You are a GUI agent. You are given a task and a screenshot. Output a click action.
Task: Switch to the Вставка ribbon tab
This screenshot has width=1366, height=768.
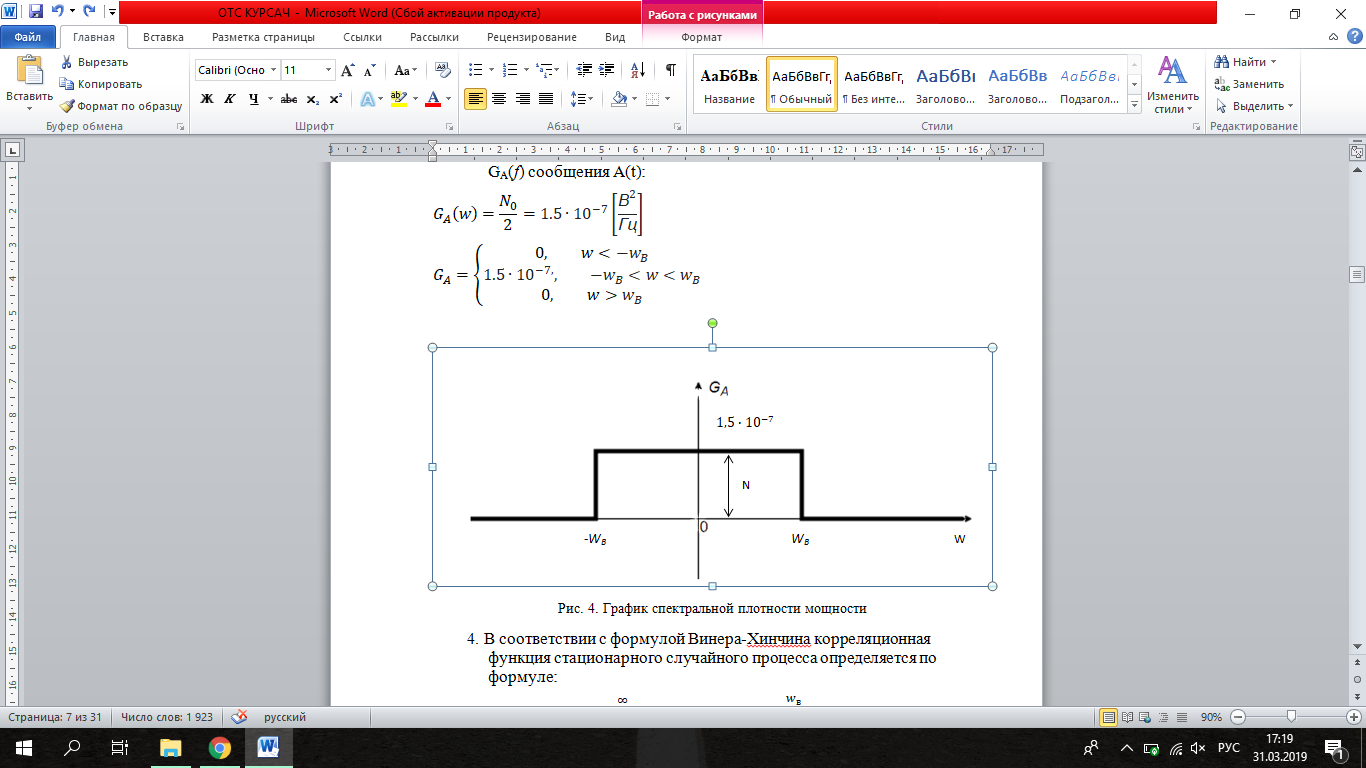pyautogui.click(x=163, y=37)
